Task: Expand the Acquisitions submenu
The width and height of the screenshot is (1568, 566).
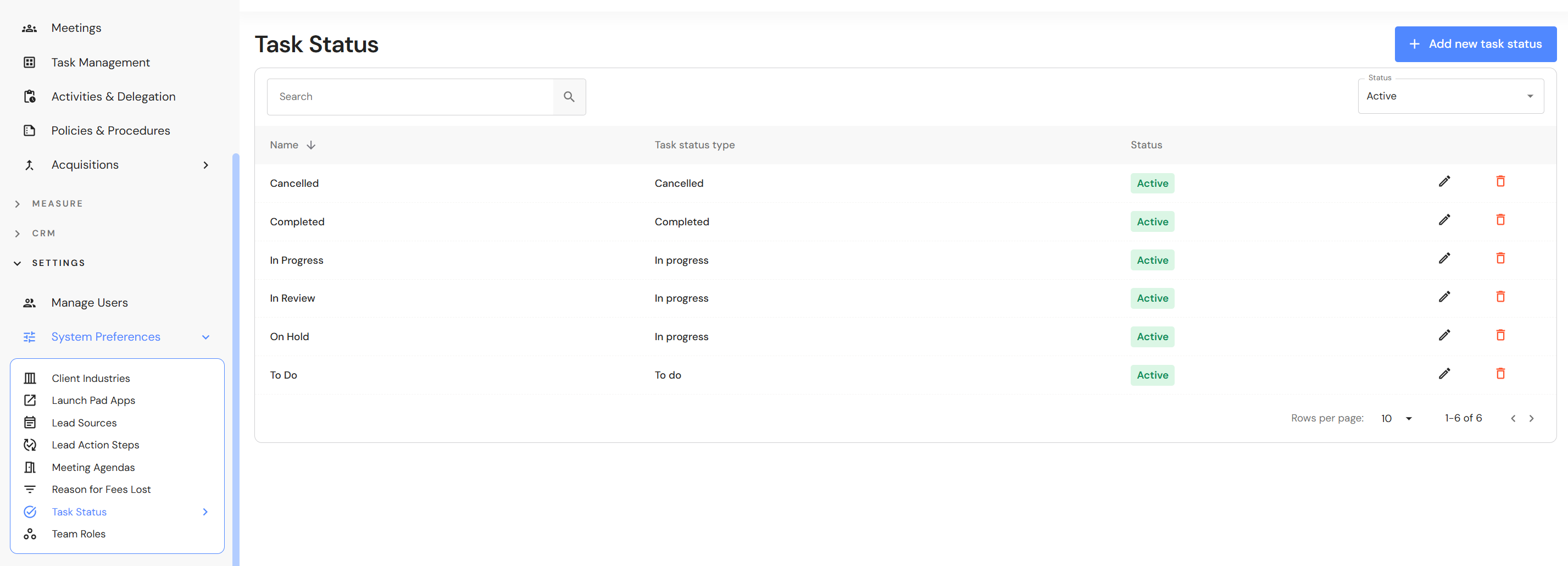Action: (205, 165)
